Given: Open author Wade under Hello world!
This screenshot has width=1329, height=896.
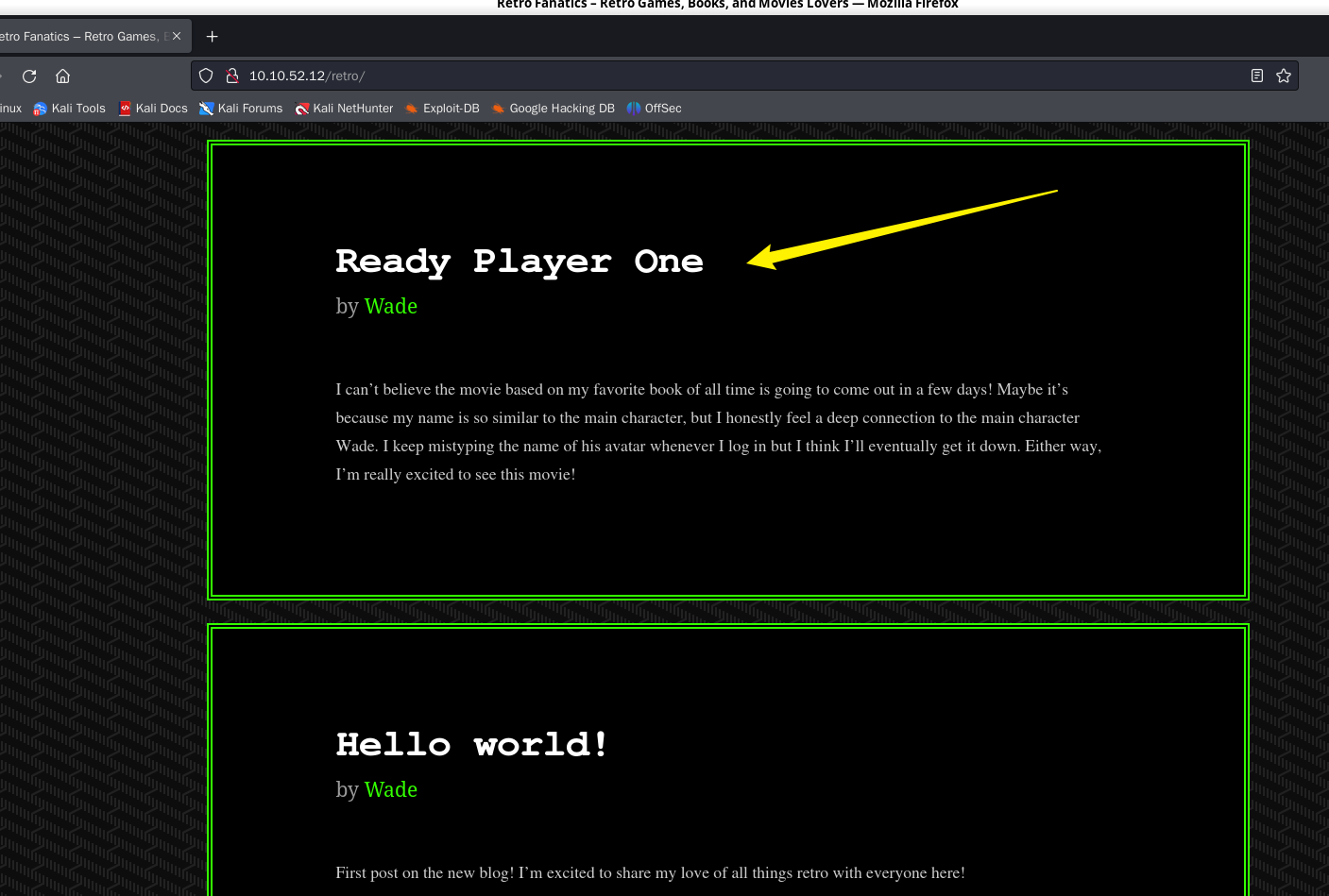Looking at the screenshot, I should tap(391, 789).
